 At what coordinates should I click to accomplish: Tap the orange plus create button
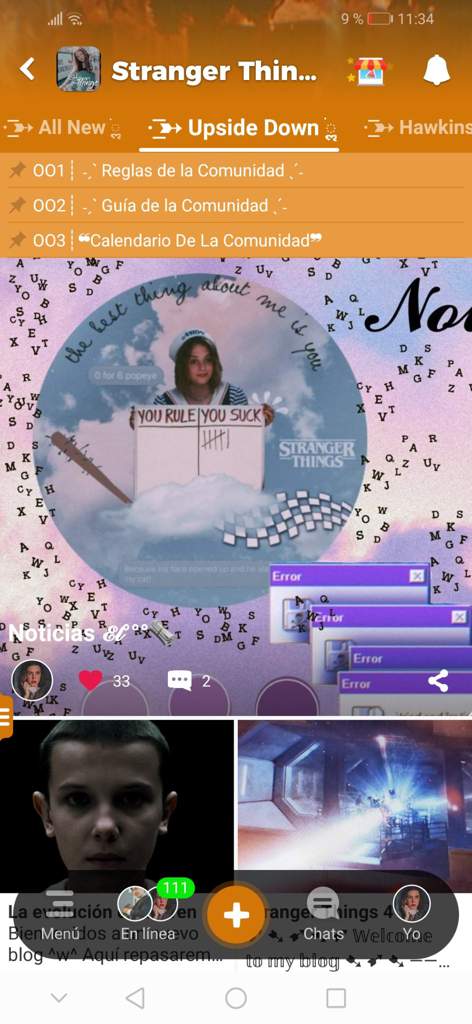point(236,916)
